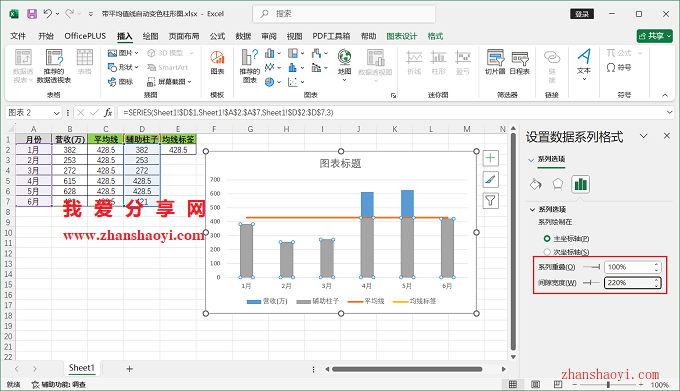Click the chart elements plus button
The height and width of the screenshot is (391, 680).
click(x=490, y=158)
